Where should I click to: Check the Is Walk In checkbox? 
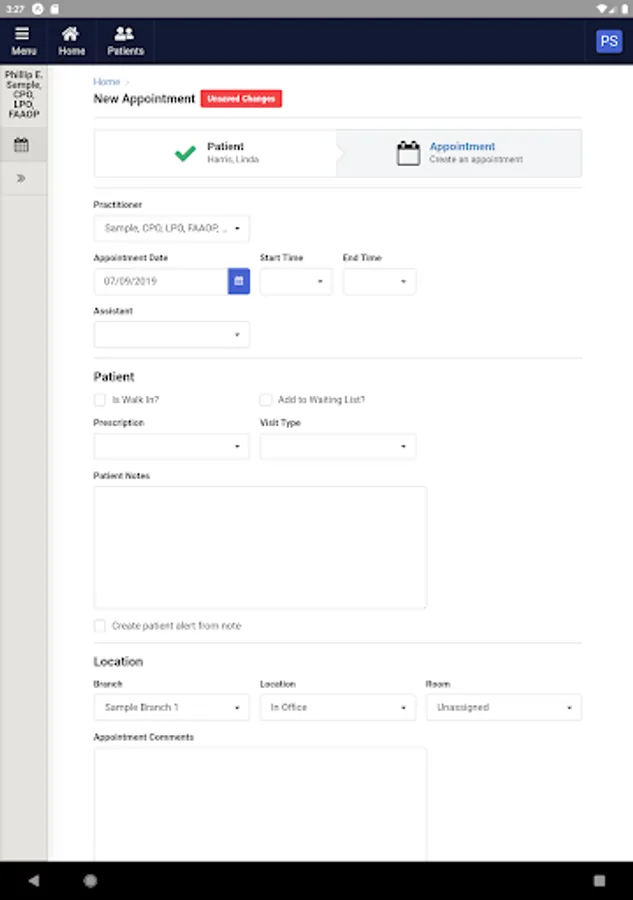click(100, 400)
